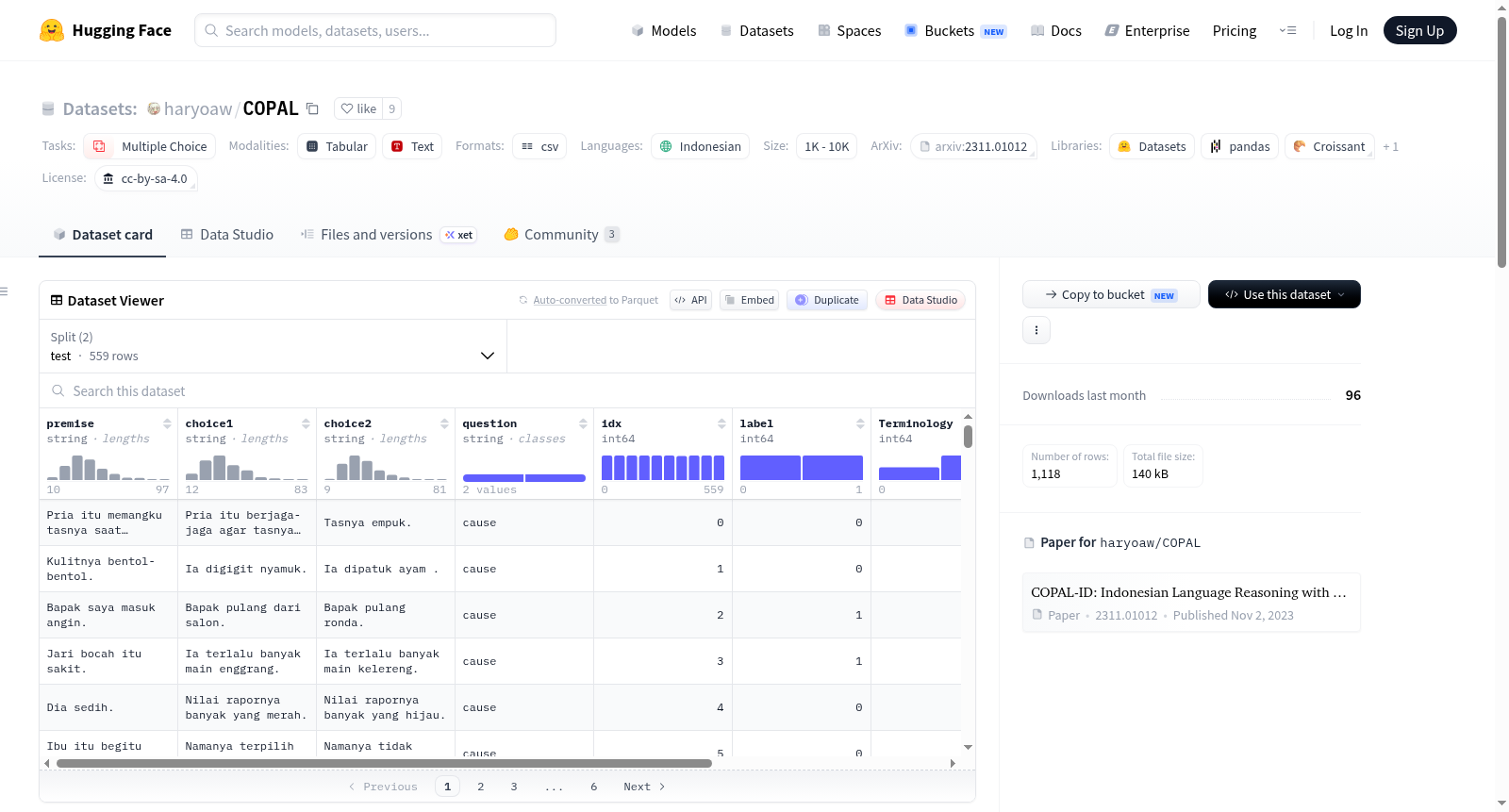This screenshot has width=1509, height=812.
Task: Open the left sidebar hamburger icon
Action: (4, 291)
